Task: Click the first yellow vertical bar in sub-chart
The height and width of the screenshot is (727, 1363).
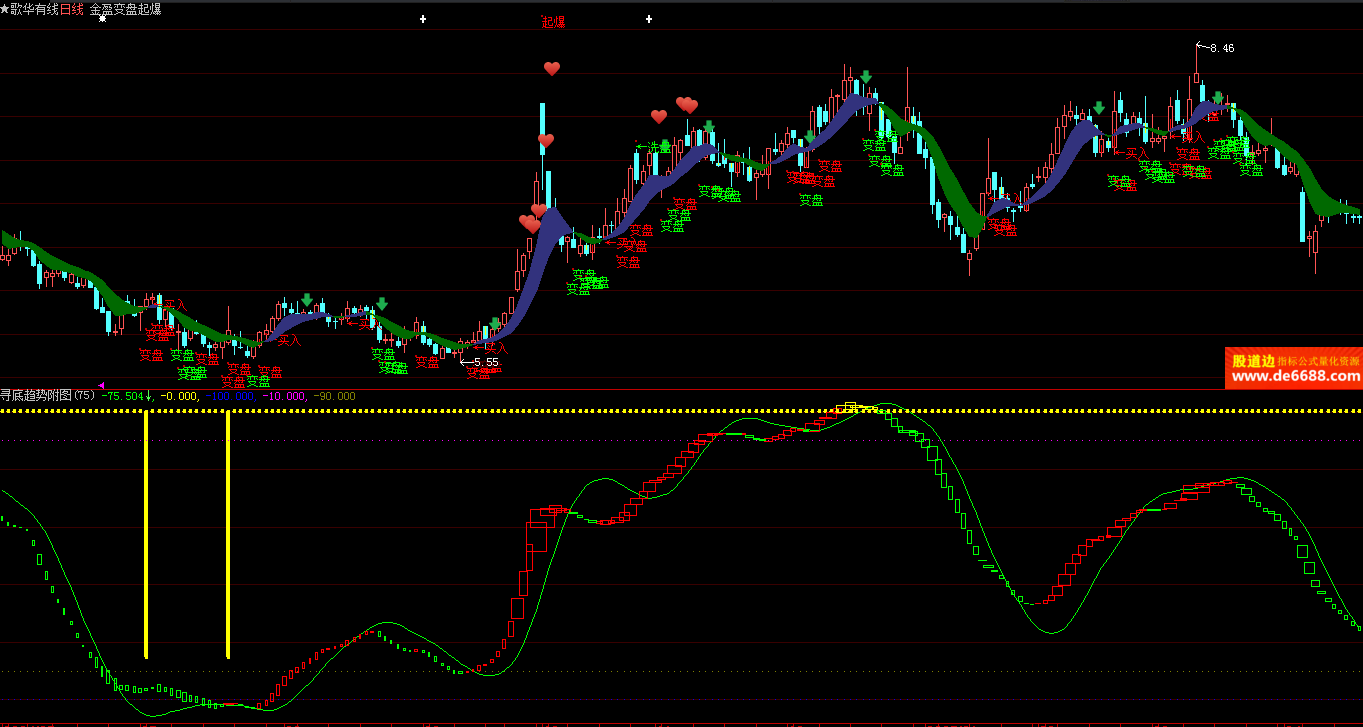Action: pos(146,534)
